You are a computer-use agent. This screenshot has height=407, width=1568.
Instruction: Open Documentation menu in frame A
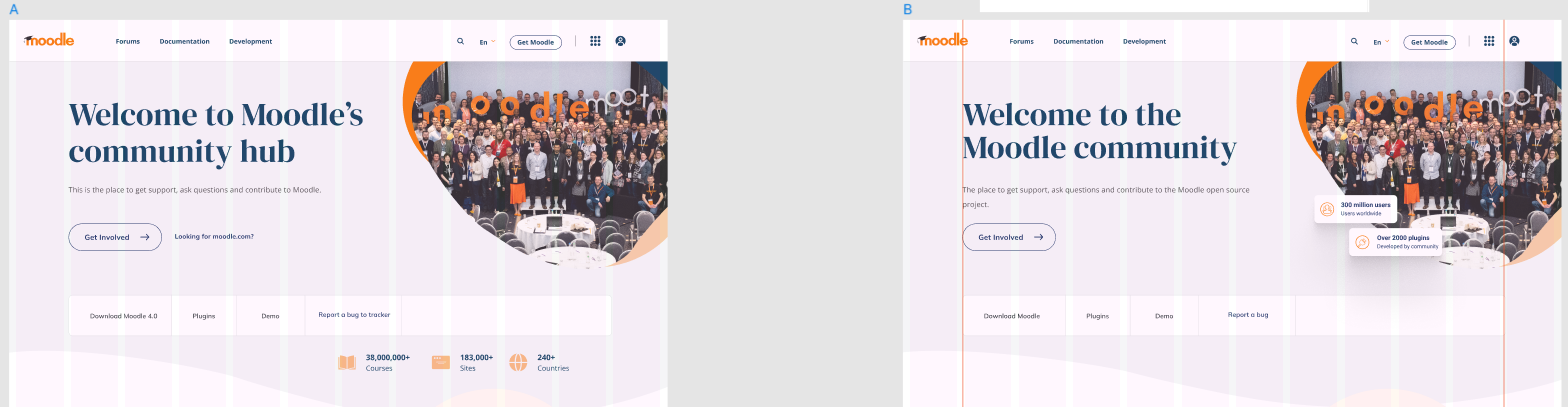click(x=185, y=42)
